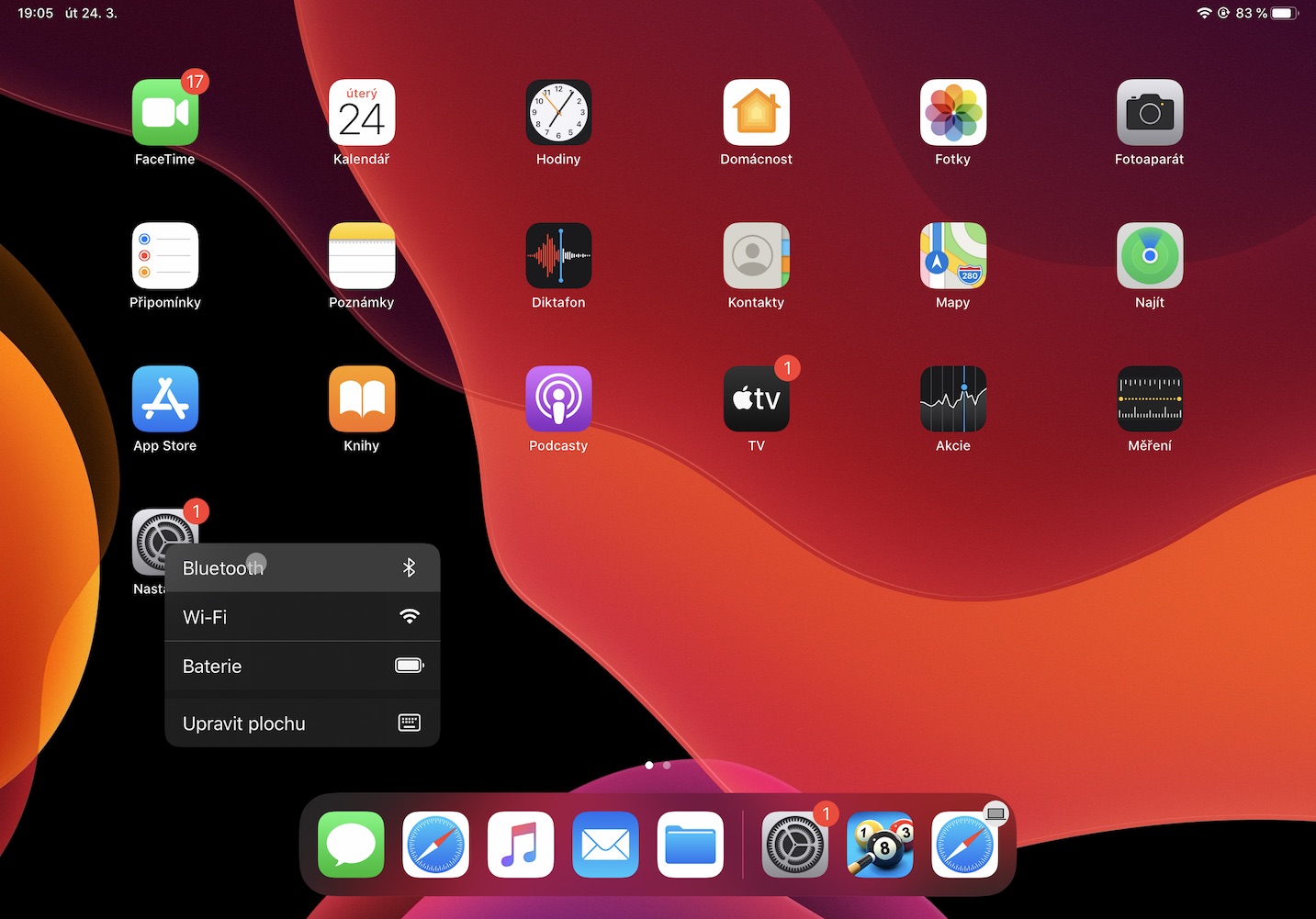Open Mail from the dock

(x=605, y=845)
